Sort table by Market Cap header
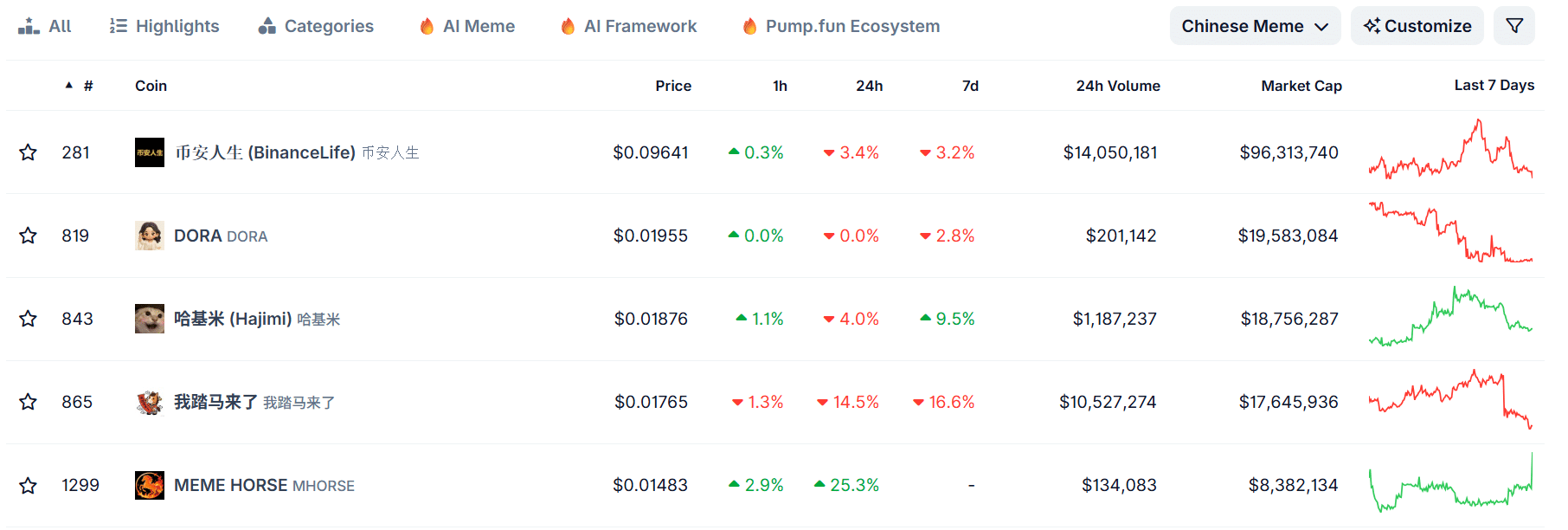The height and width of the screenshot is (530, 1568). [x=1301, y=86]
